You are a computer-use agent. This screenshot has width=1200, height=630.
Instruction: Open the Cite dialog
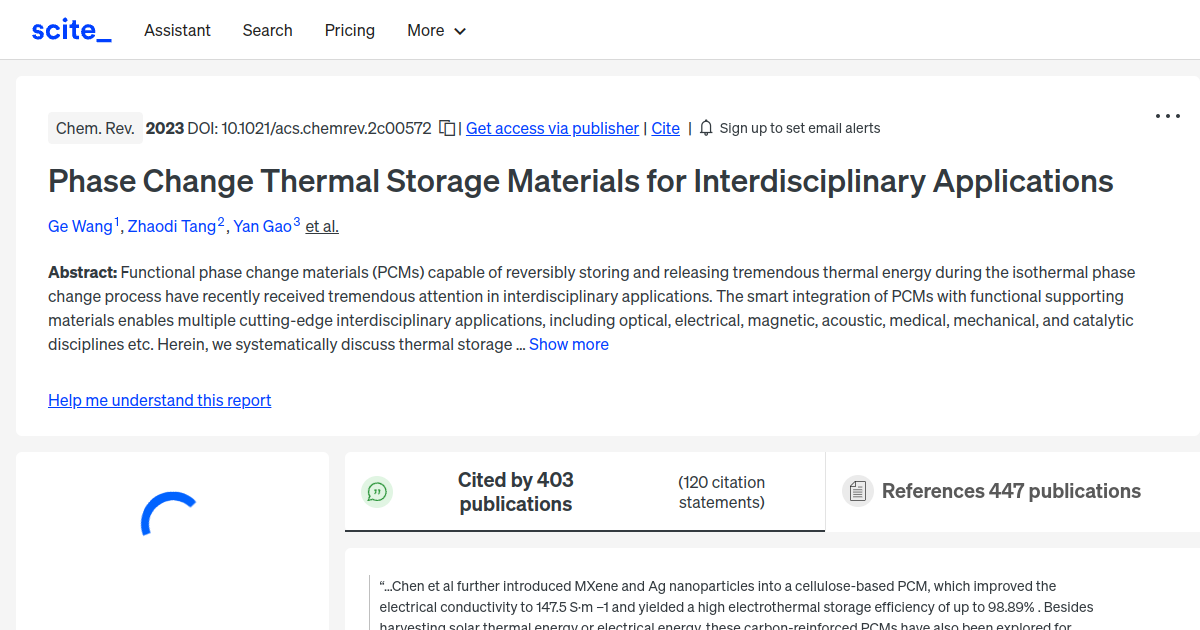coord(665,128)
